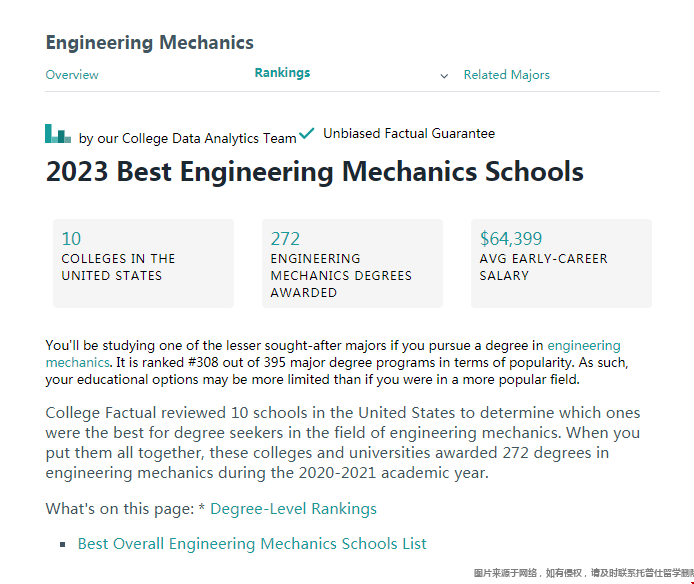Click the 272 degrees number
The height and width of the screenshot is (584, 694).
point(285,239)
